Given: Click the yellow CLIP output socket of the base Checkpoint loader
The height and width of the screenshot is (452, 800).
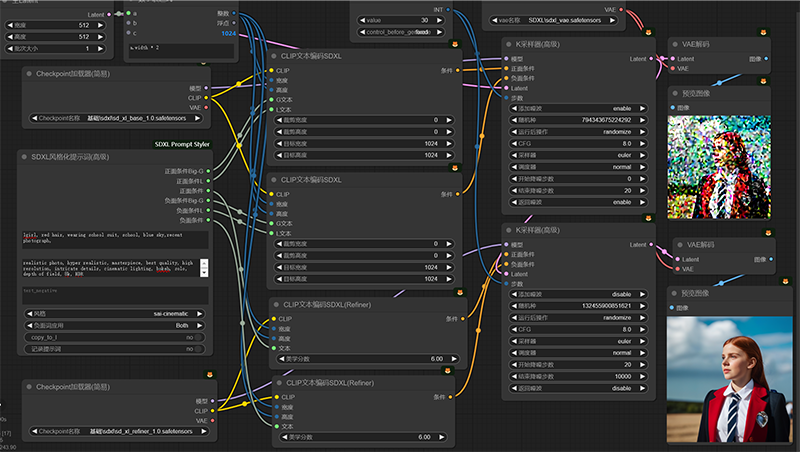Looking at the screenshot, I should (x=206, y=98).
